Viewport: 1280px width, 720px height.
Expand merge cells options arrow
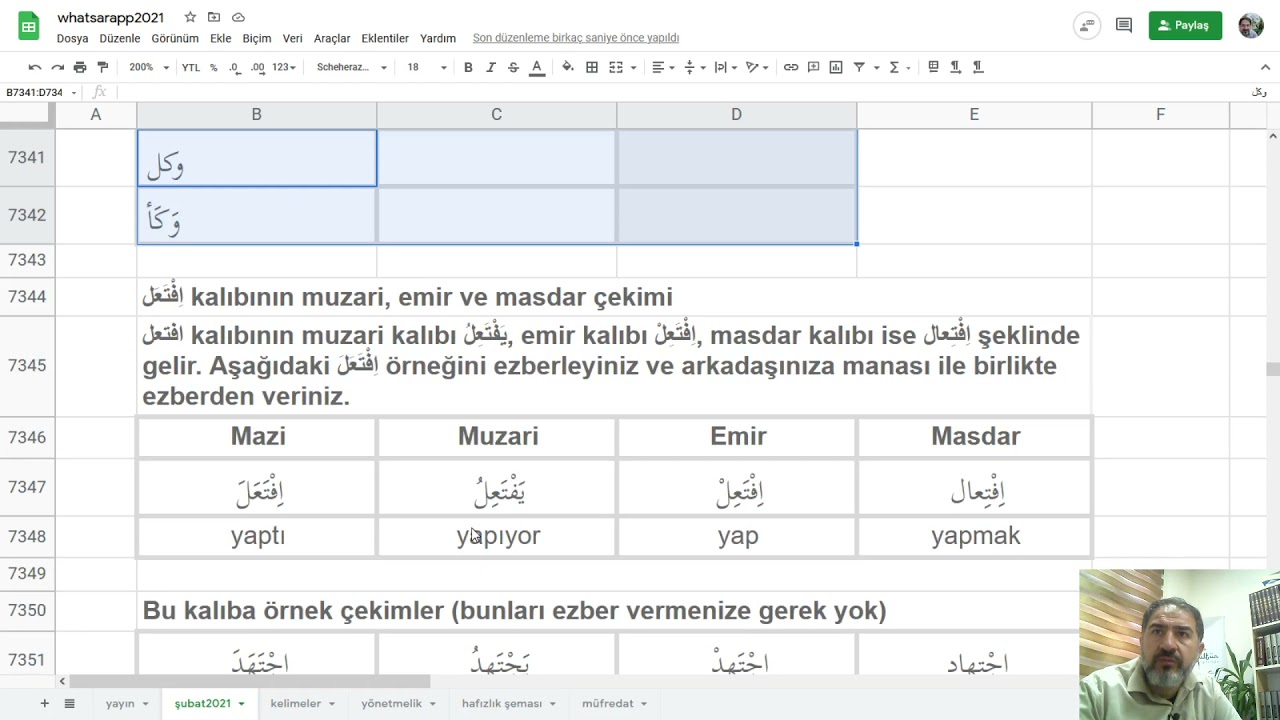pyautogui.click(x=633, y=67)
